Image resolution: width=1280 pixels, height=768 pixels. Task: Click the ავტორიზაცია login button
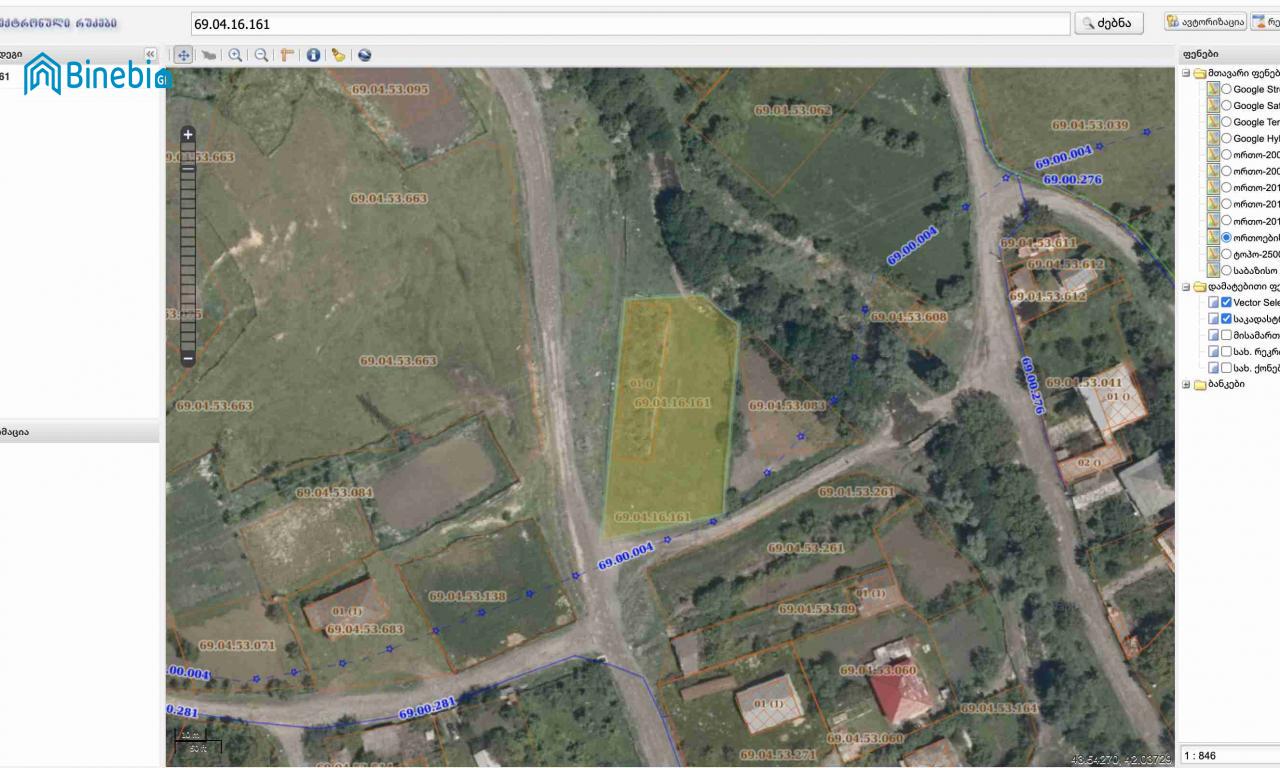coord(1205,22)
